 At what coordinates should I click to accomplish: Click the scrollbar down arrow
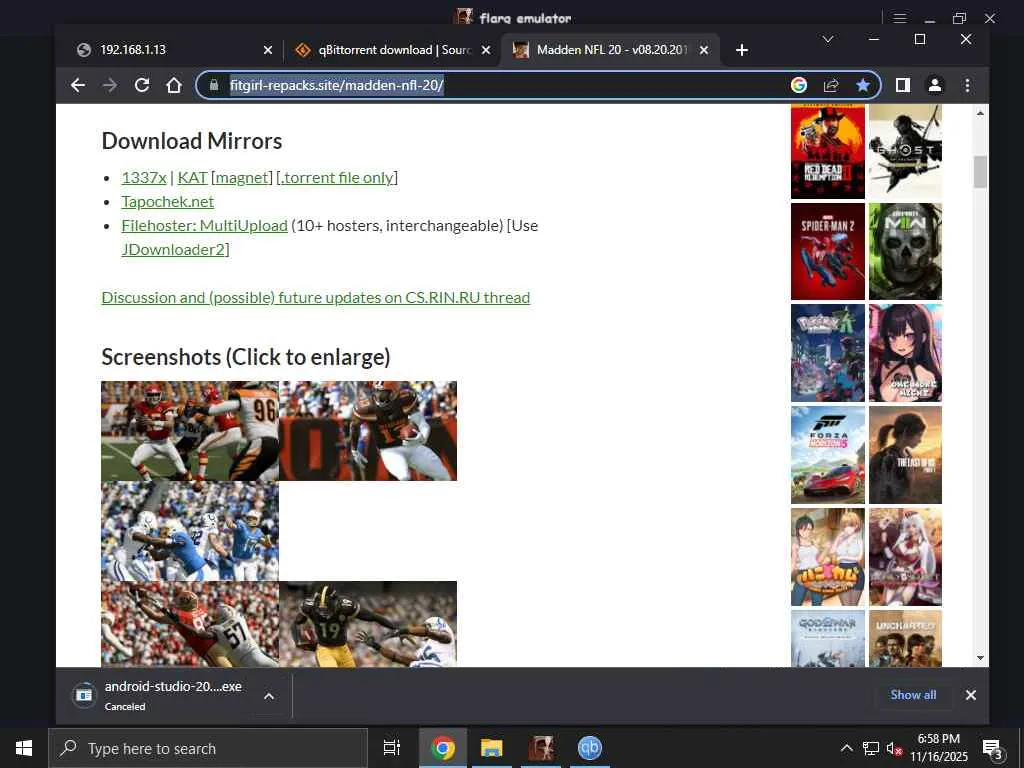(980, 658)
